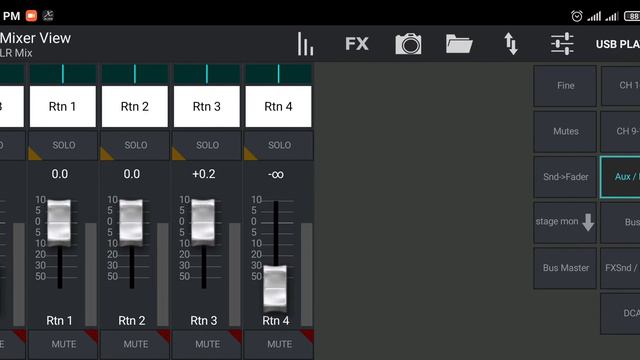
Task: Expand the stage mon down-arrow selector
Action: 565,222
